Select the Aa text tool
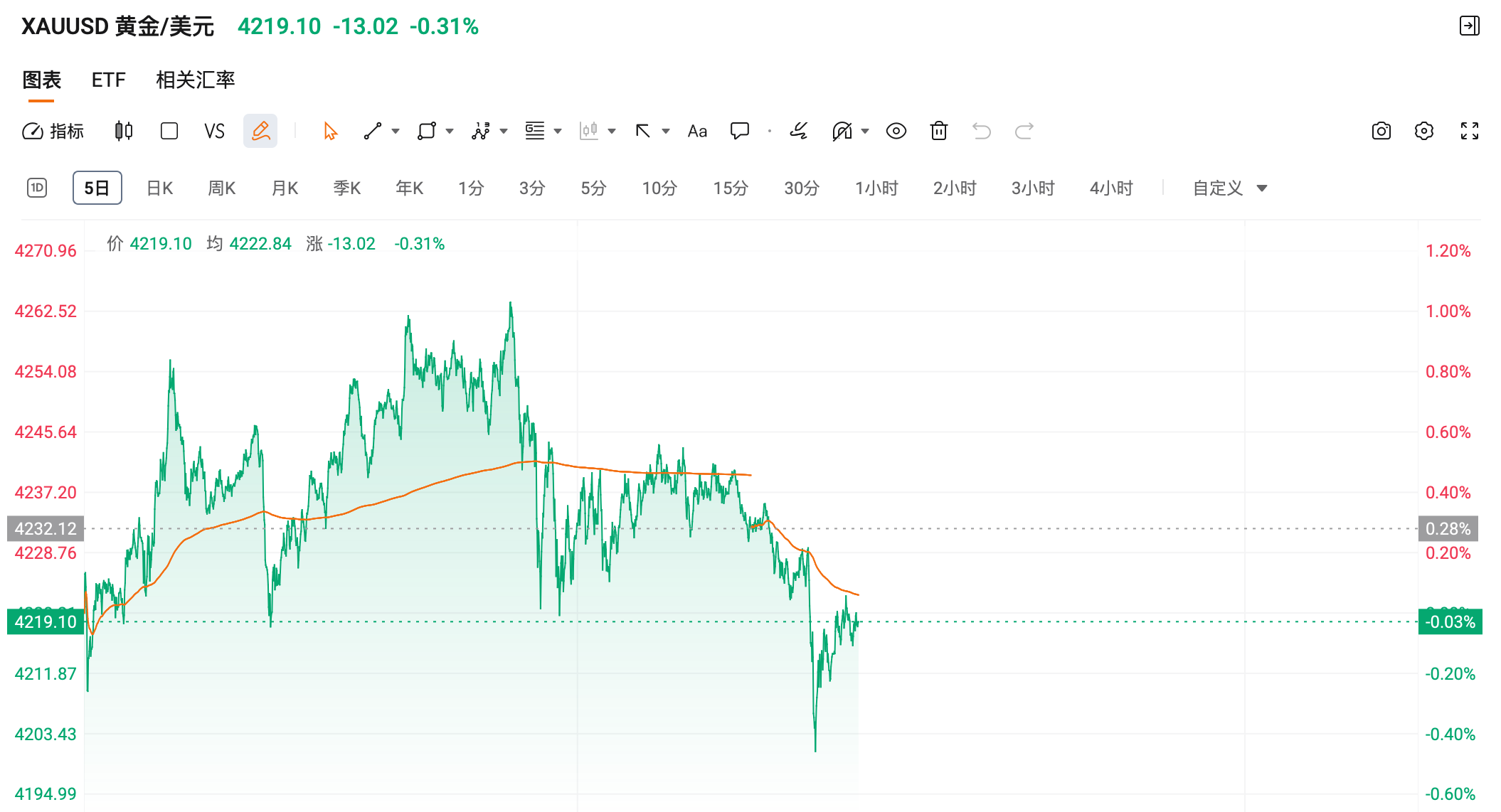This screenshot has width=1501, height=812. [696, 131]
